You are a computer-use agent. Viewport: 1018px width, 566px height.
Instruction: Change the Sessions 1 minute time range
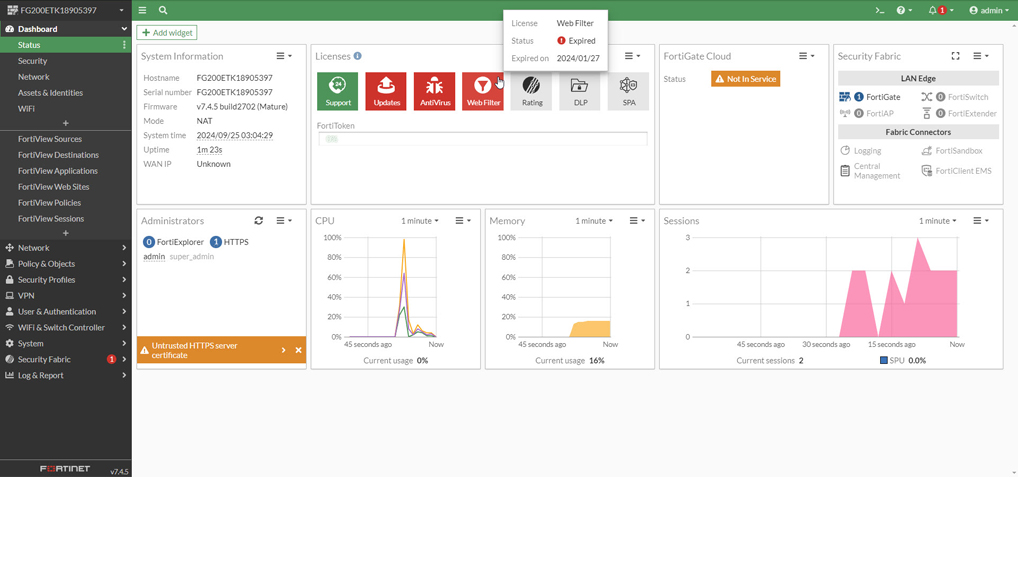pos(937,221)
